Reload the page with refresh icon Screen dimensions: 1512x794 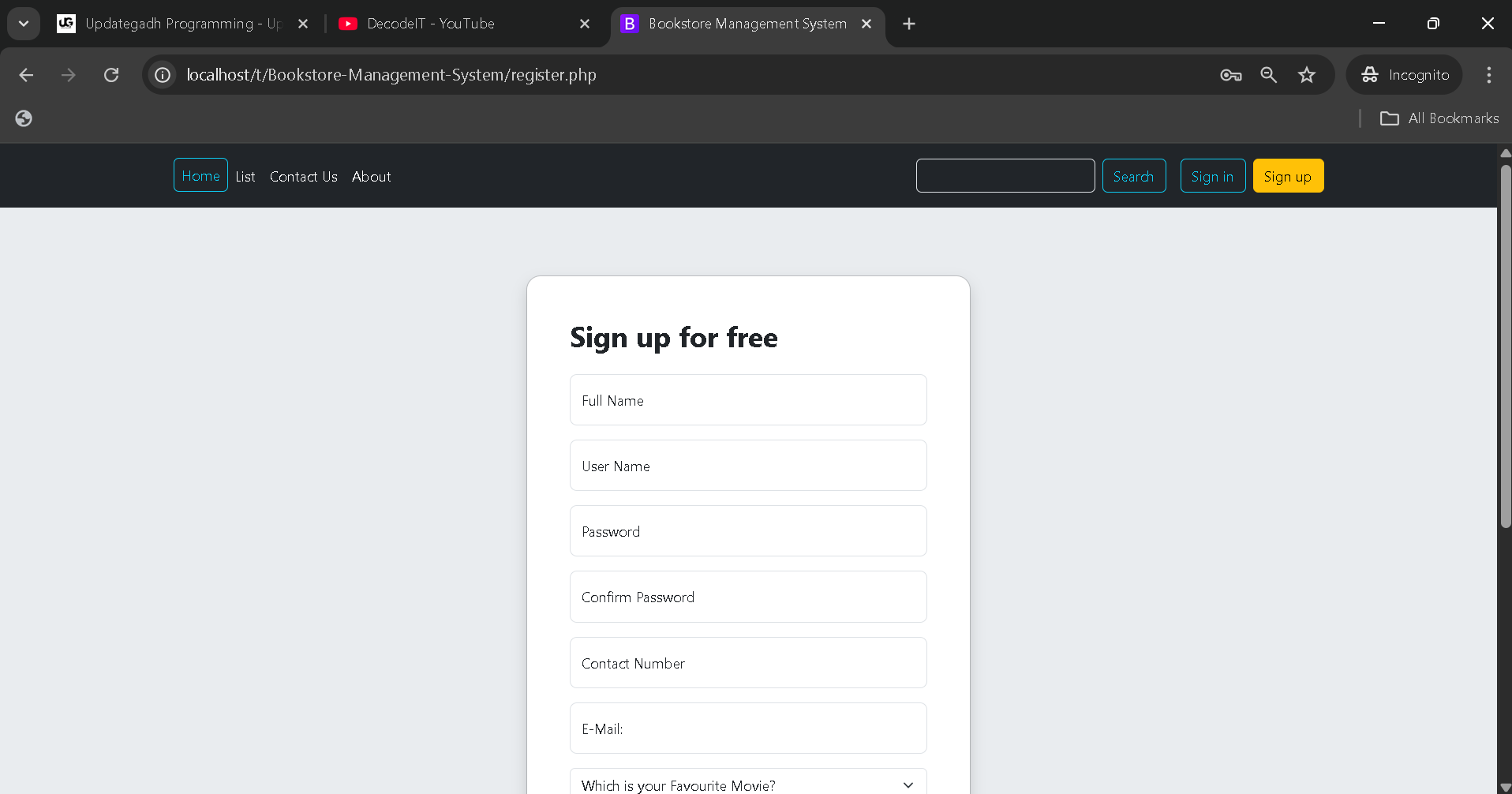pyautogui.click(x=111, y=75)
